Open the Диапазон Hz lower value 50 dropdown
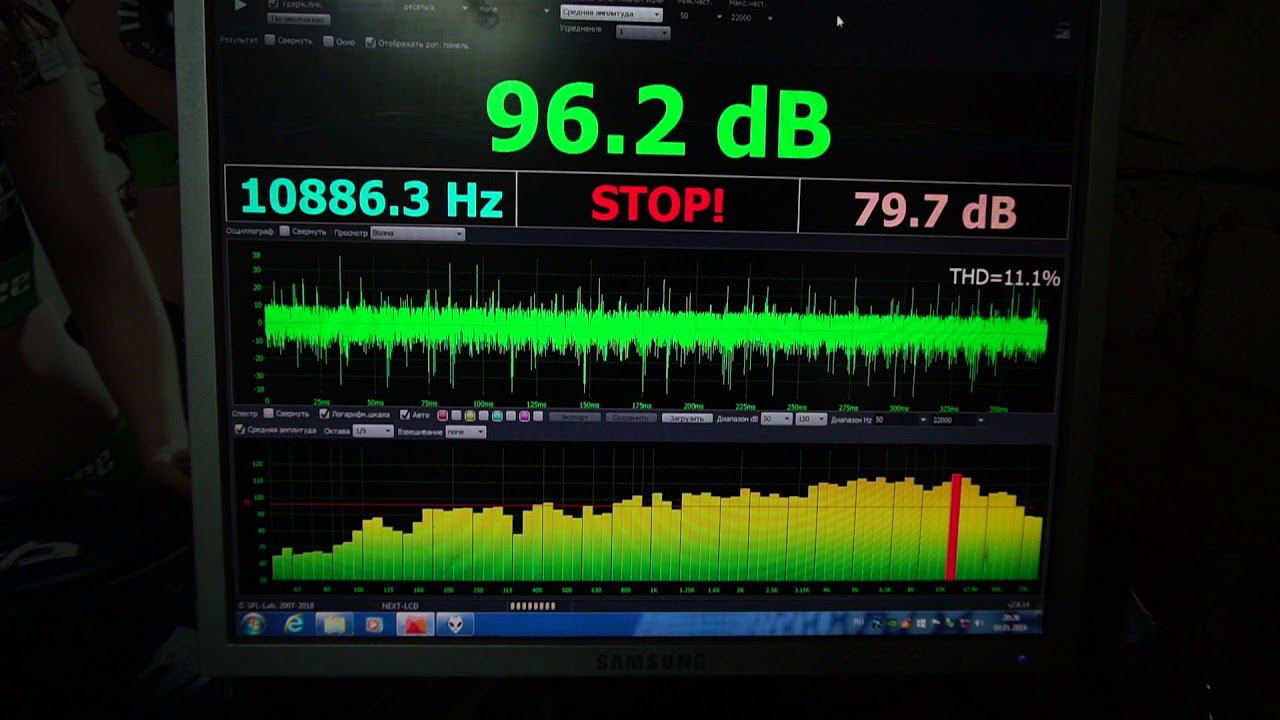Image resolution: width=1280 pixels, height=720 pixels. (901, 420)
